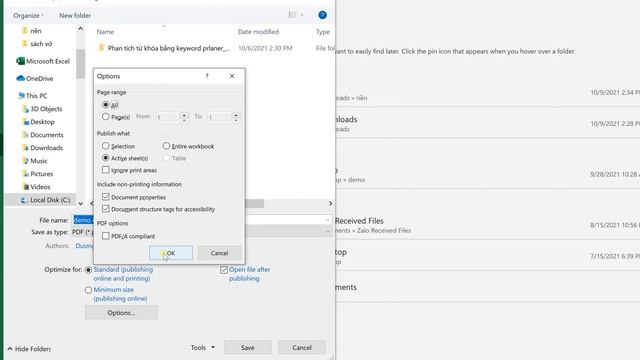640x360 pixels.
Task: Choose the Entire workbook option
Action: (166, 146)
